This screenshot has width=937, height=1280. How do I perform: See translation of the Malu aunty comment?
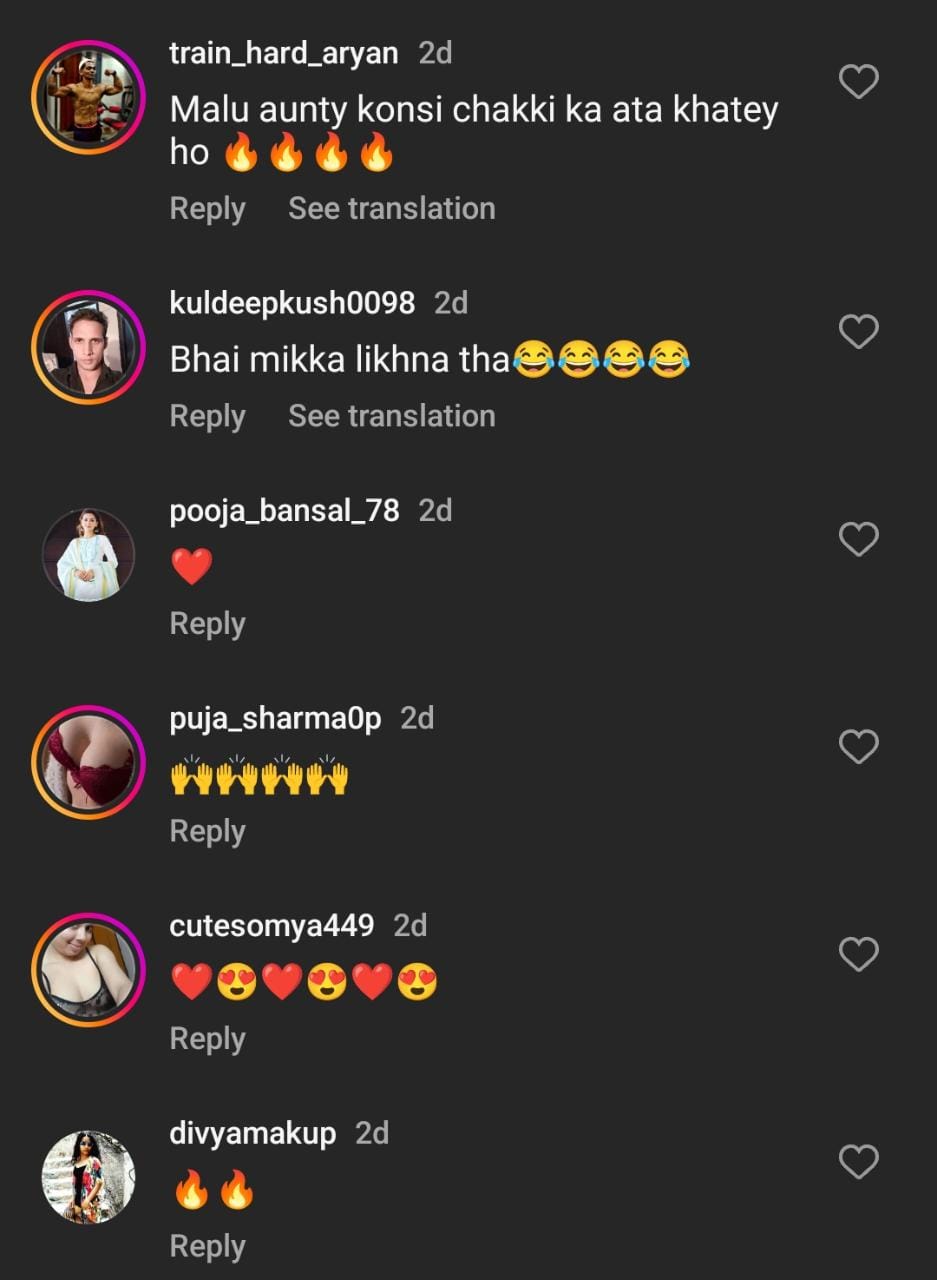pyautogui.click(x=391, y=208)
